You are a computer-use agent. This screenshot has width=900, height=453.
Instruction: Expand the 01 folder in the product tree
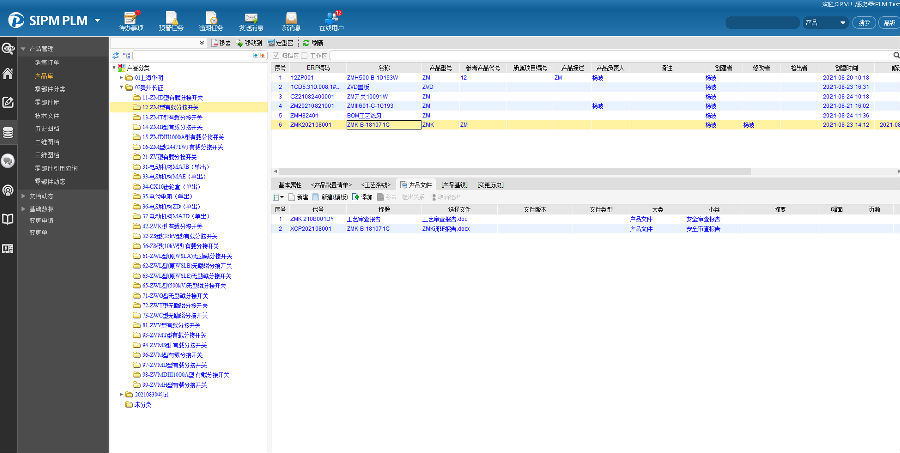coord(121,77)
